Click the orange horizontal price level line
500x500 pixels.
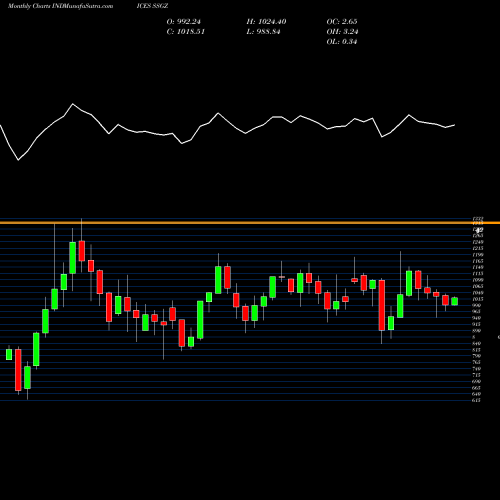(250, 222)
